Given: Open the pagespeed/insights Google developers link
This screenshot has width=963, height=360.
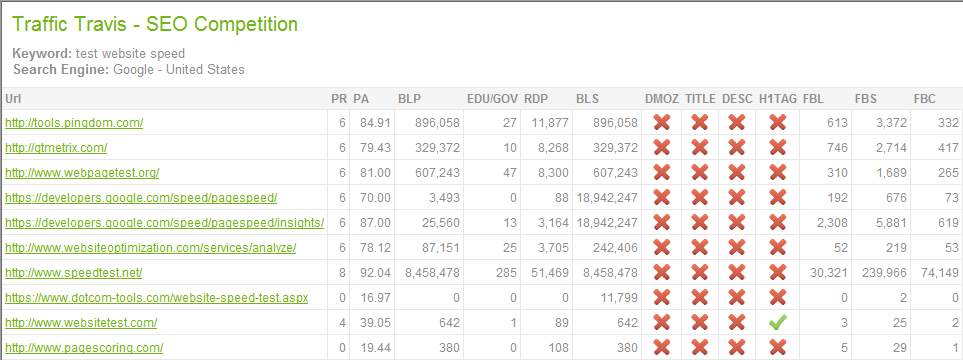Looking at the screenshot, I should (x=165, y=222).
